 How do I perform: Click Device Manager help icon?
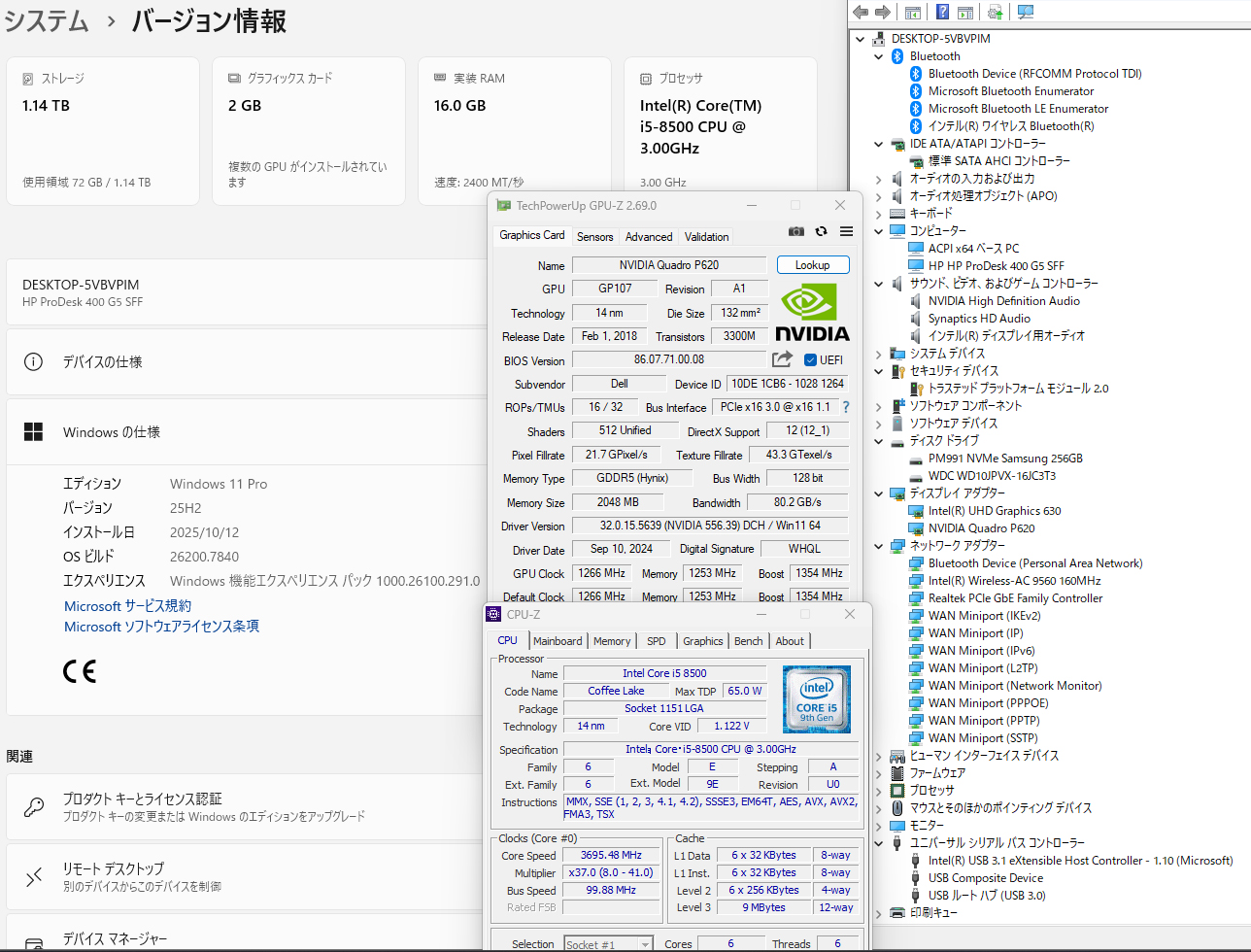[x=941, y=12]
